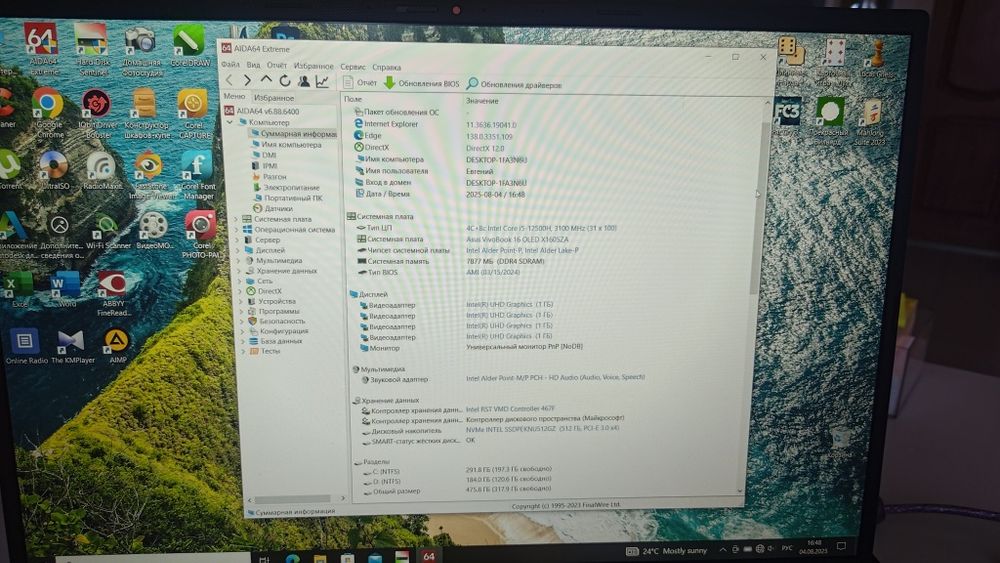
Task: Open the Вид menu
Action: click(253, 65)
